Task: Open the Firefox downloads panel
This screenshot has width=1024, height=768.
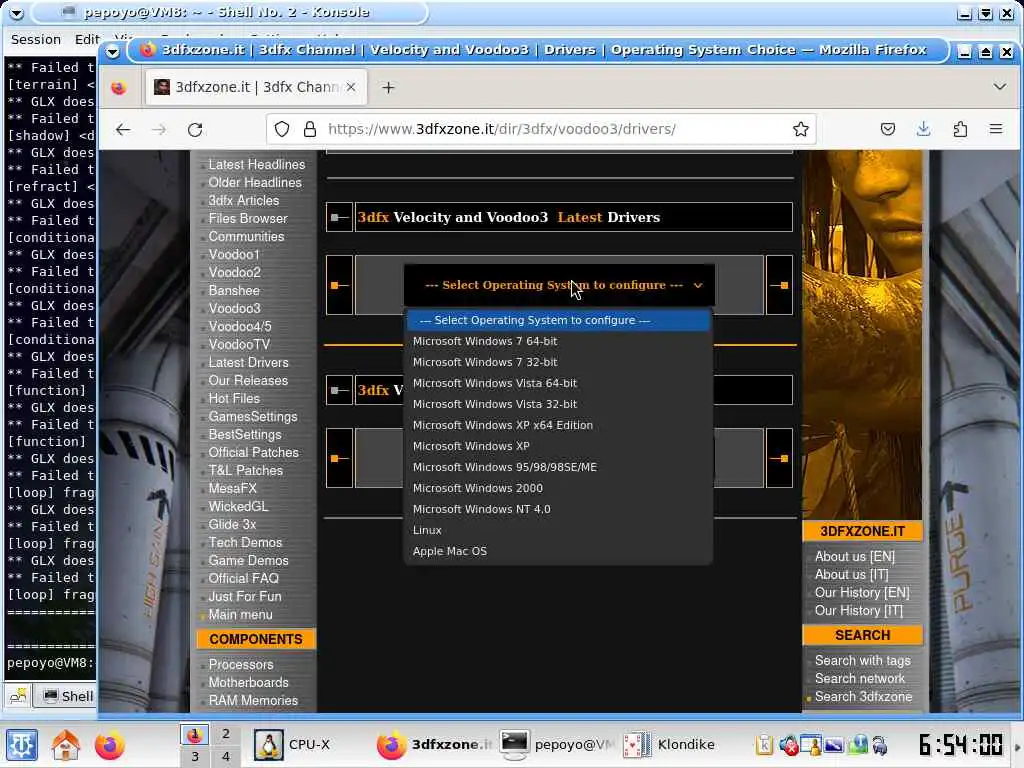Action: pyautogui.click(x=923, y=129)
